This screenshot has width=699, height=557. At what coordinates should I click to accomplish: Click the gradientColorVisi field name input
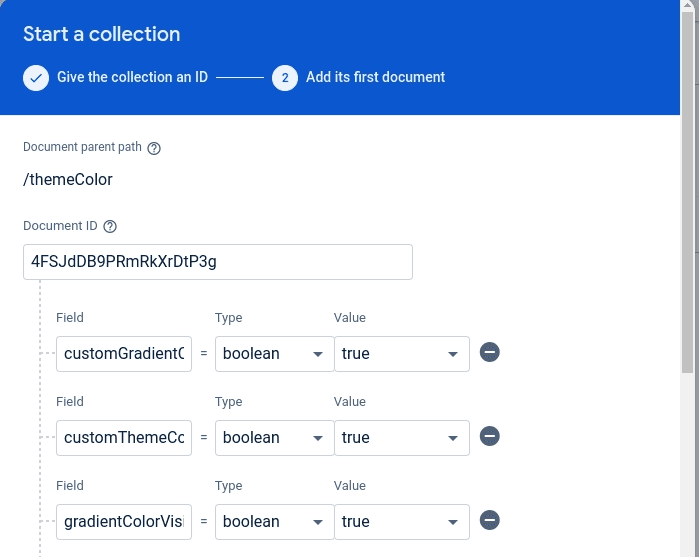tap(124, 522)
